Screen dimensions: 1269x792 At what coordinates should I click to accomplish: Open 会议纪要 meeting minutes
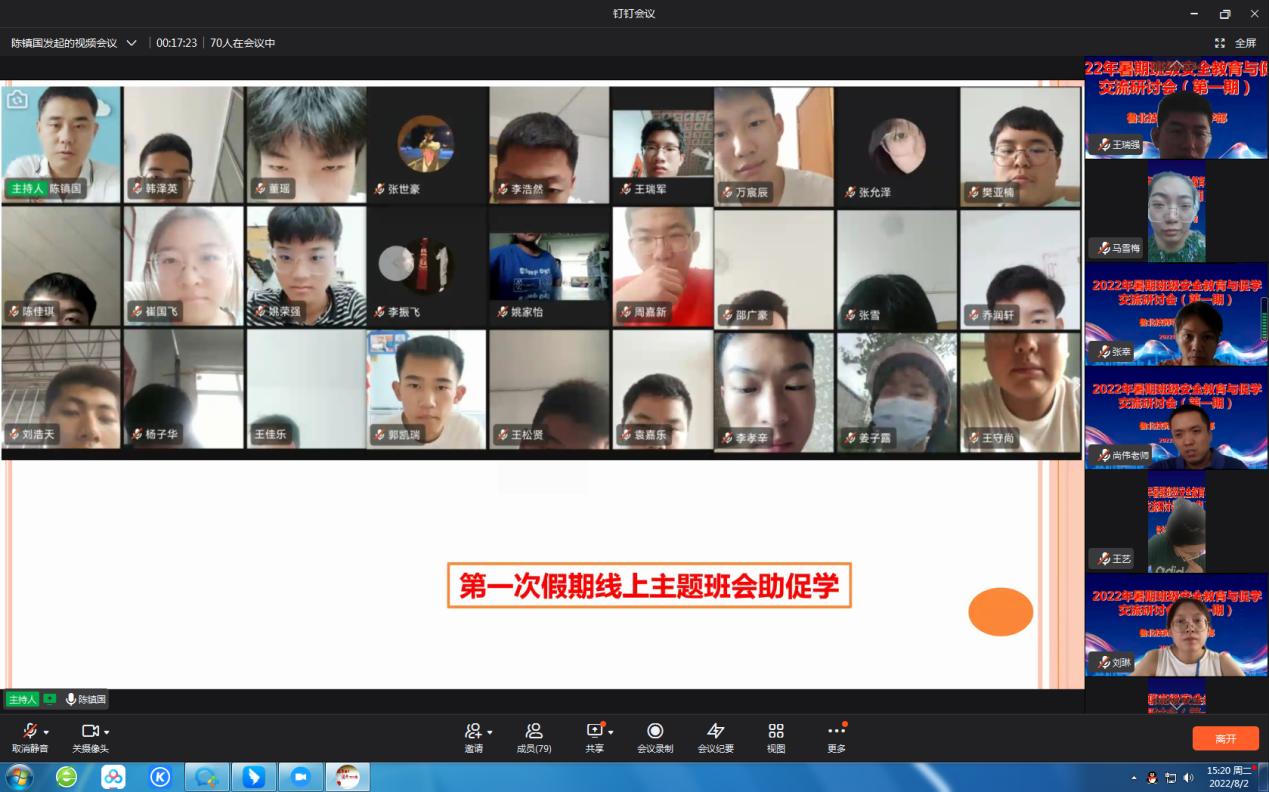point(716,738)
